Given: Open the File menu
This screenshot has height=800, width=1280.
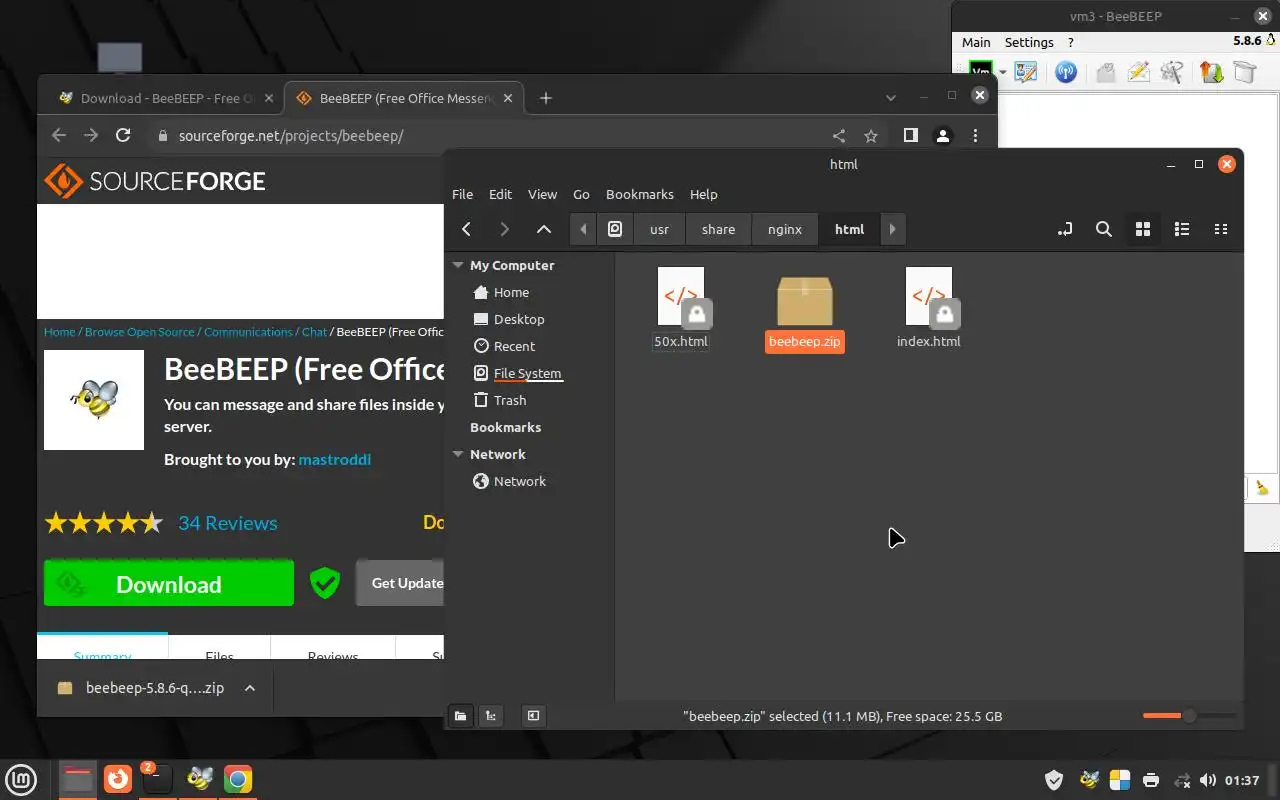Looking at the screenshot, I should (462, 194).
